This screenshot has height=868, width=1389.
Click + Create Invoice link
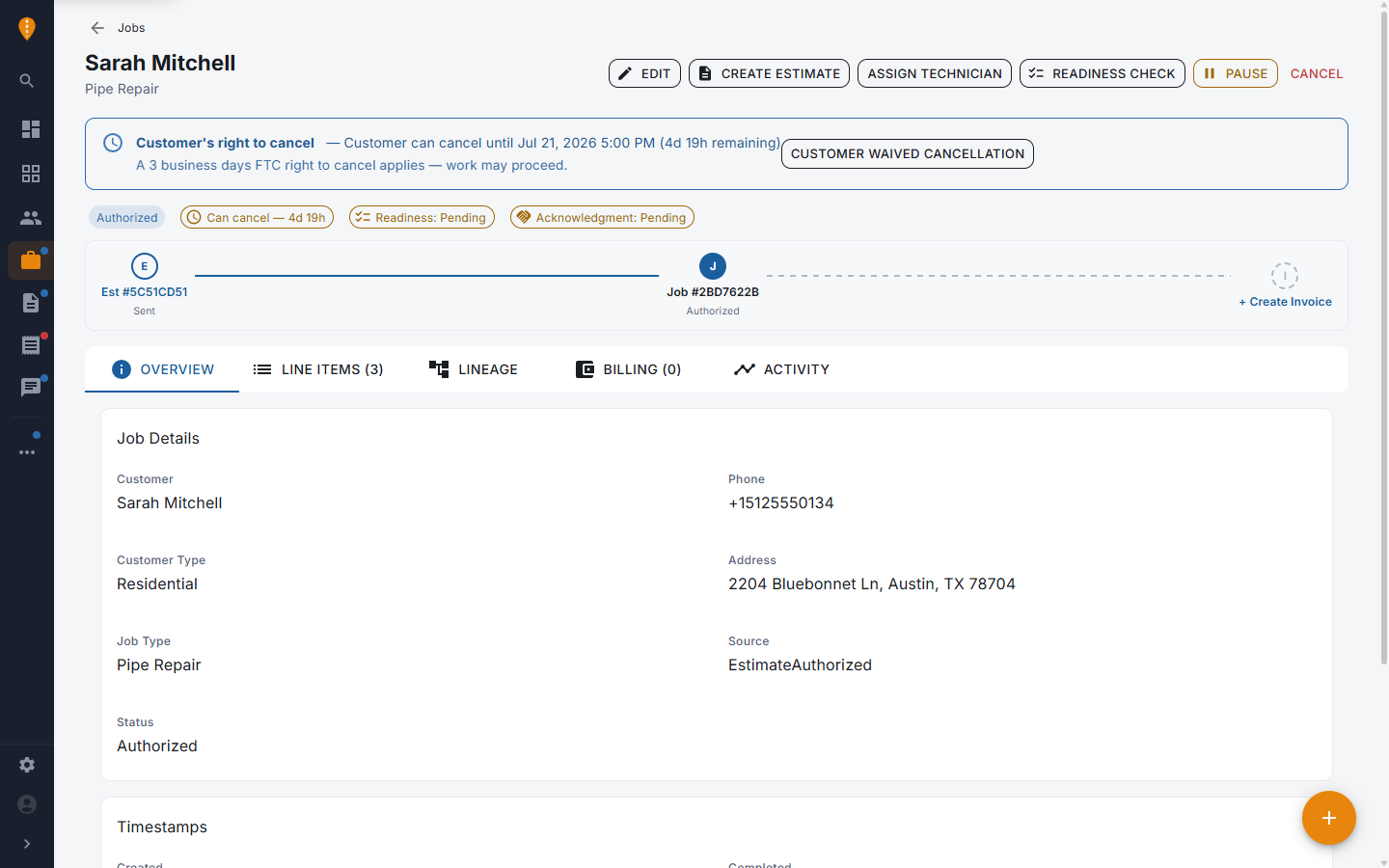pos(1285,302)
